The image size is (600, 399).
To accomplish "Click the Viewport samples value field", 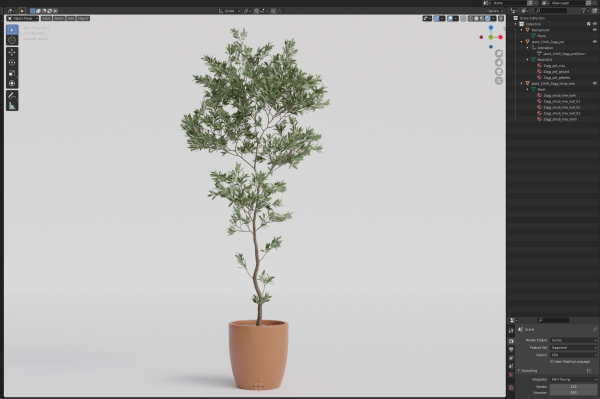I will click(x=573, y=393).
